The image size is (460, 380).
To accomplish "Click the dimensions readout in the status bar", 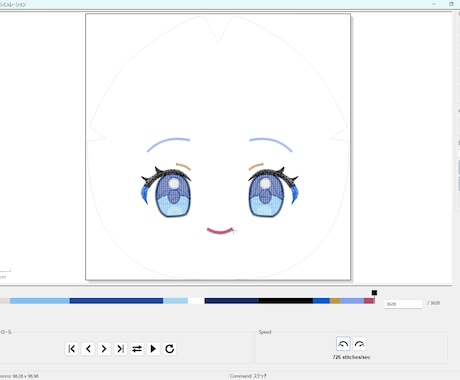I will pyautogui.click(x=19, y=376).
